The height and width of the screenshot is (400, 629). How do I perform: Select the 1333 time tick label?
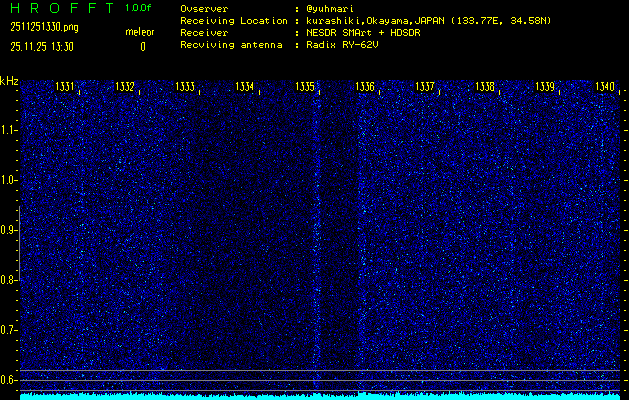(x=185, y=87)
